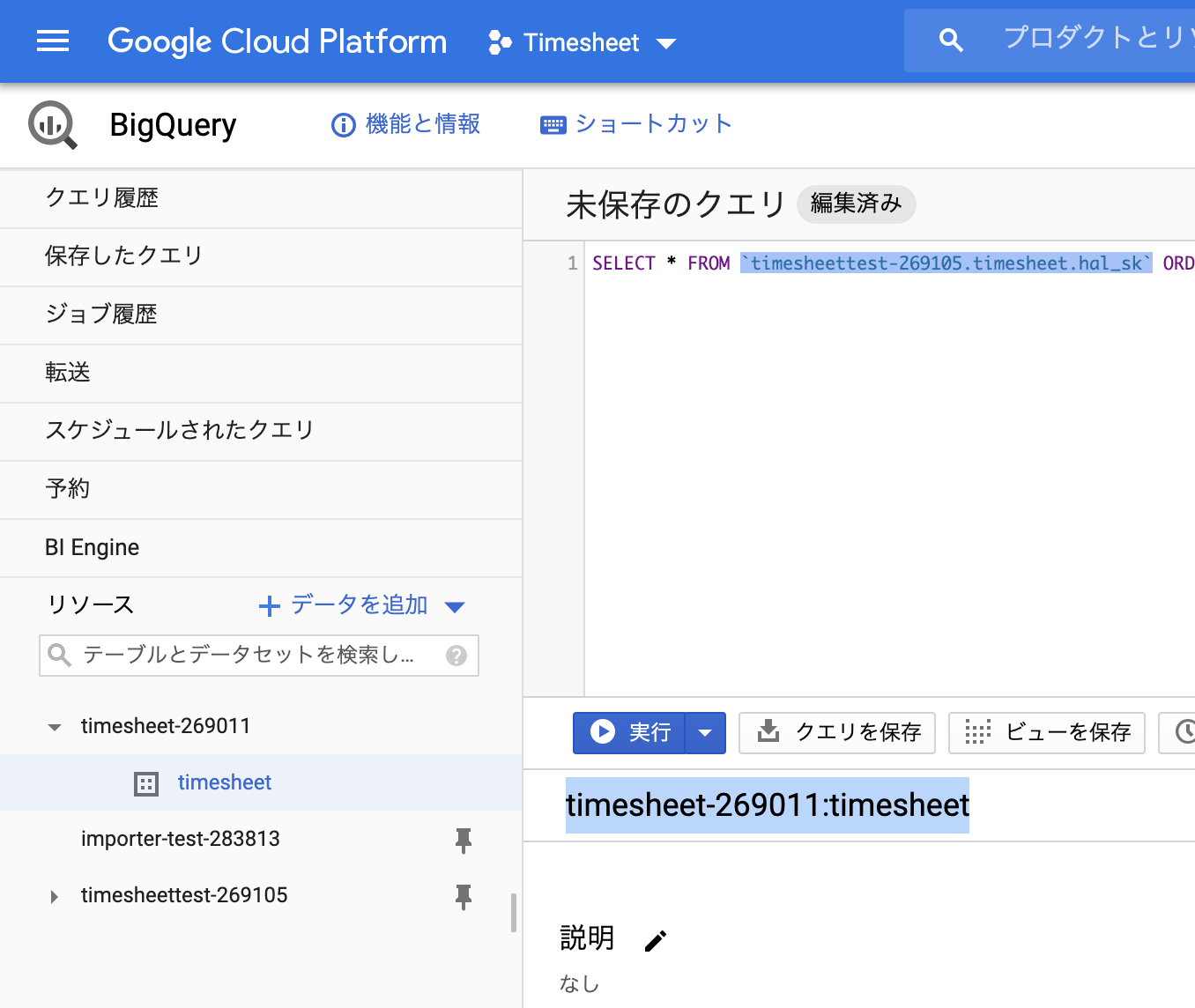Click the clock schedule query icon button
The image size is (1195, 1008).
tap(1178, 732)
